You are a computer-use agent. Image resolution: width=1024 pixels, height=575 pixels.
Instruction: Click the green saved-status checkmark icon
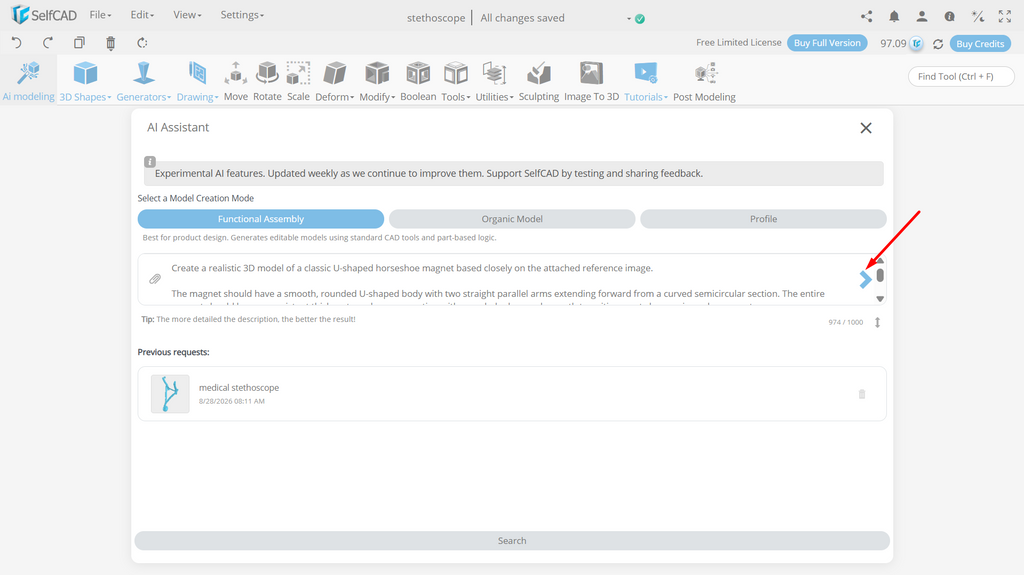(x=640, y=19)
